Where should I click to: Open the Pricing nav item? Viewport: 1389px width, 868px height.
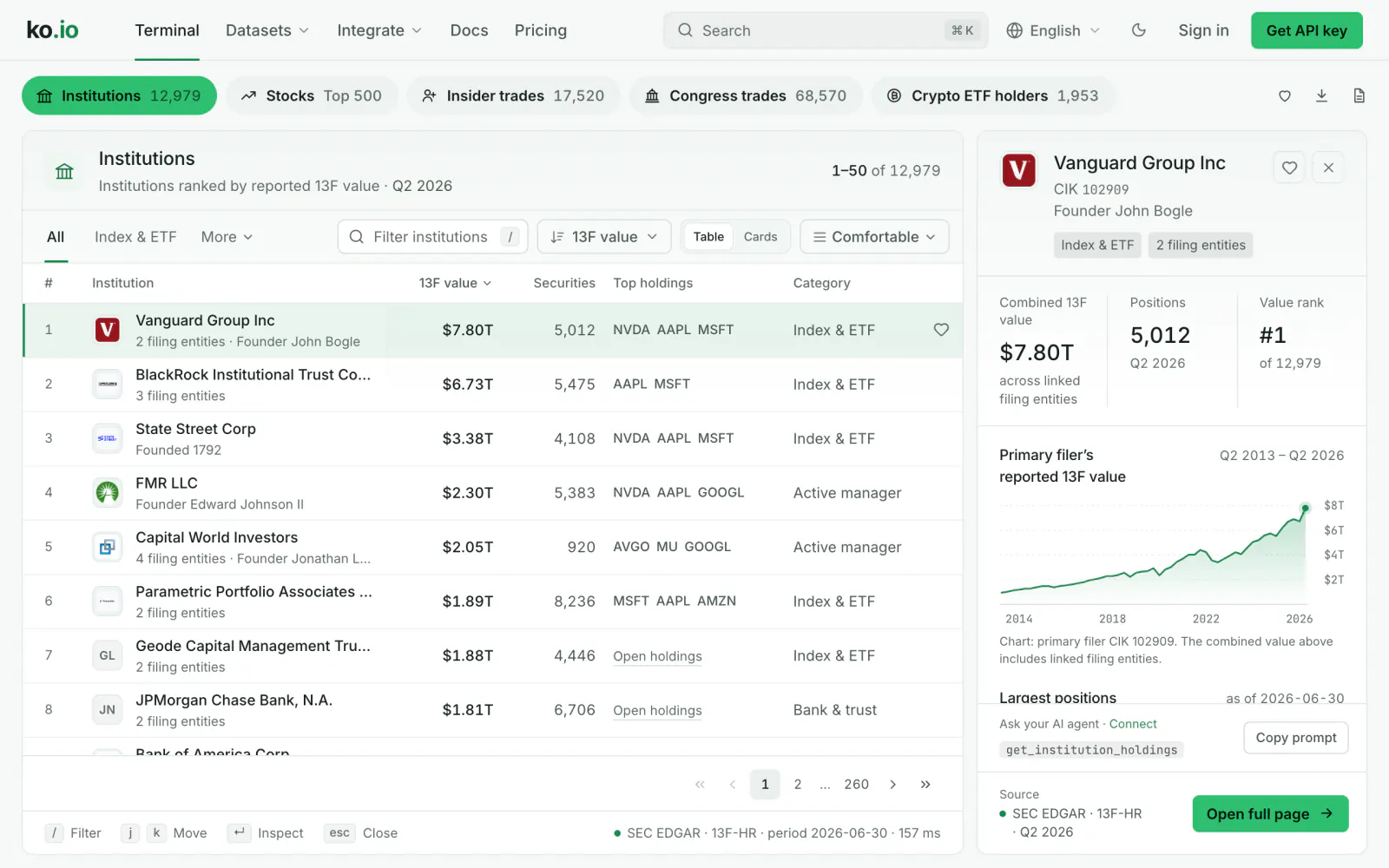(x=540, y=30)
